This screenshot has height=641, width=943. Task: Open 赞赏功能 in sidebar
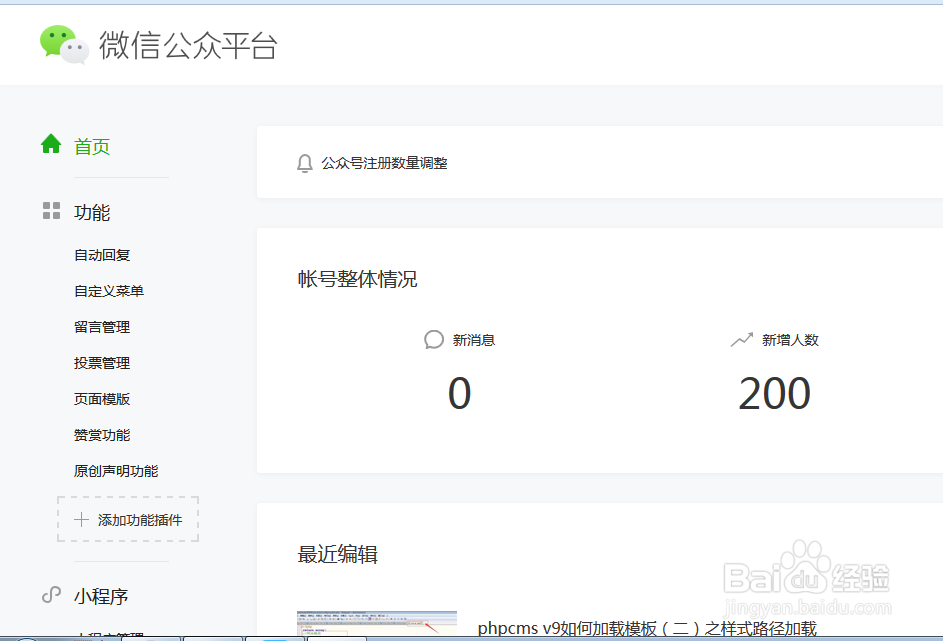pyautogui.click(x=102, y=435)
